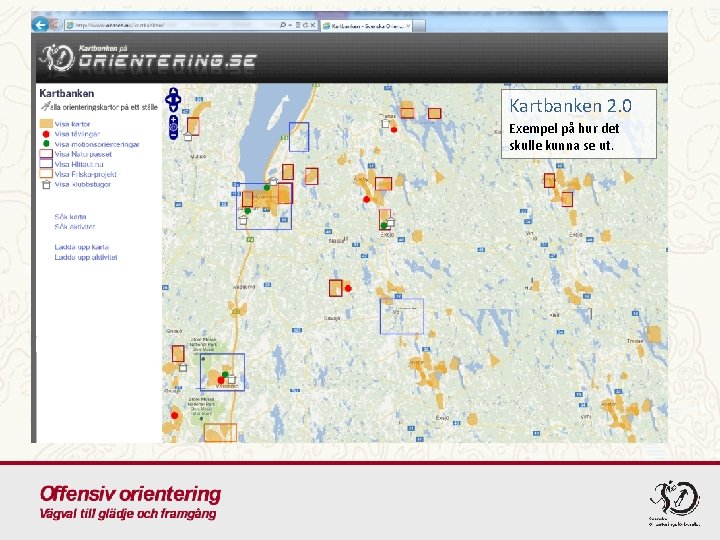Pan the map down with the arrow control
720x540 pixels.
tap(173, 108)
